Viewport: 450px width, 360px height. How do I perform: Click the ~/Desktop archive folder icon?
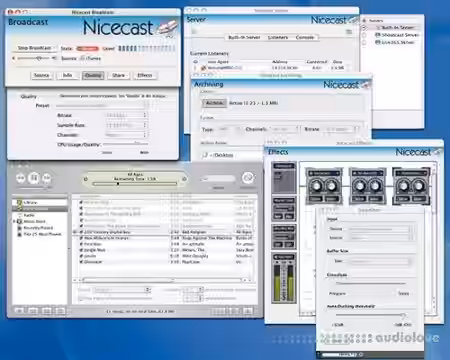205,155
